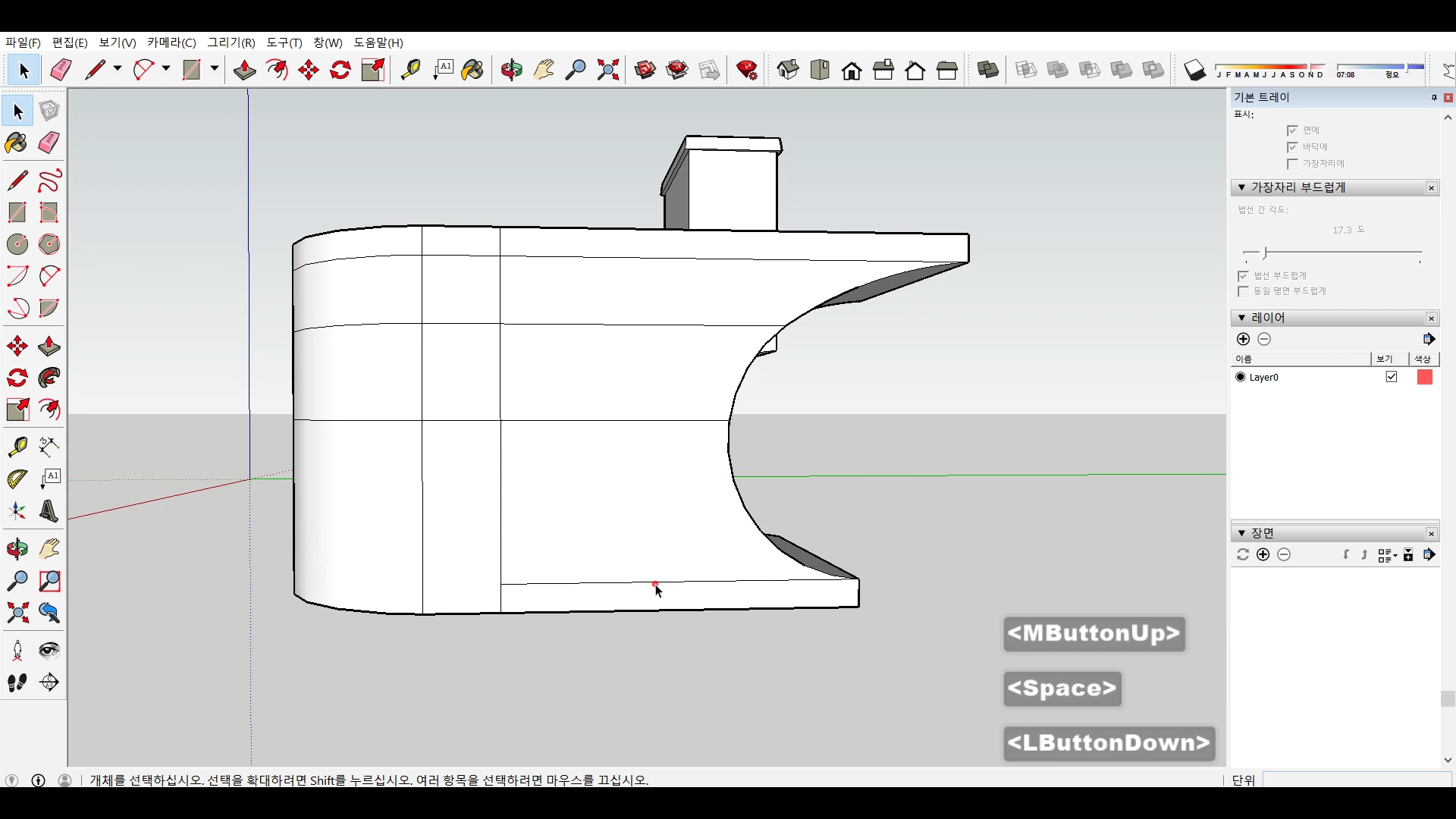Screen dimensions: 1456x819
Task: Open the 카메라(C) menu
Action: pos(171,42)
